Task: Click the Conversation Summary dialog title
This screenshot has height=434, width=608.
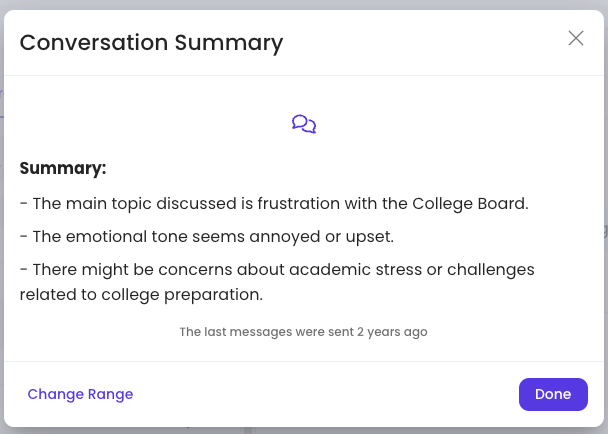Action: pos(152,43)
